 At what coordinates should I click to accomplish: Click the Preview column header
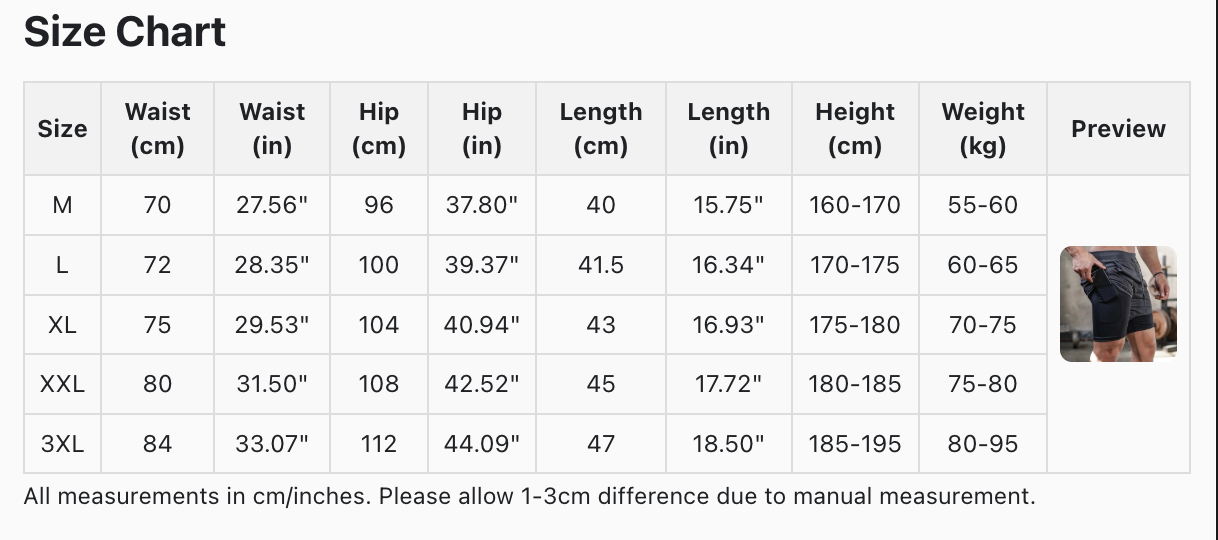click(x=1118, y=129)
